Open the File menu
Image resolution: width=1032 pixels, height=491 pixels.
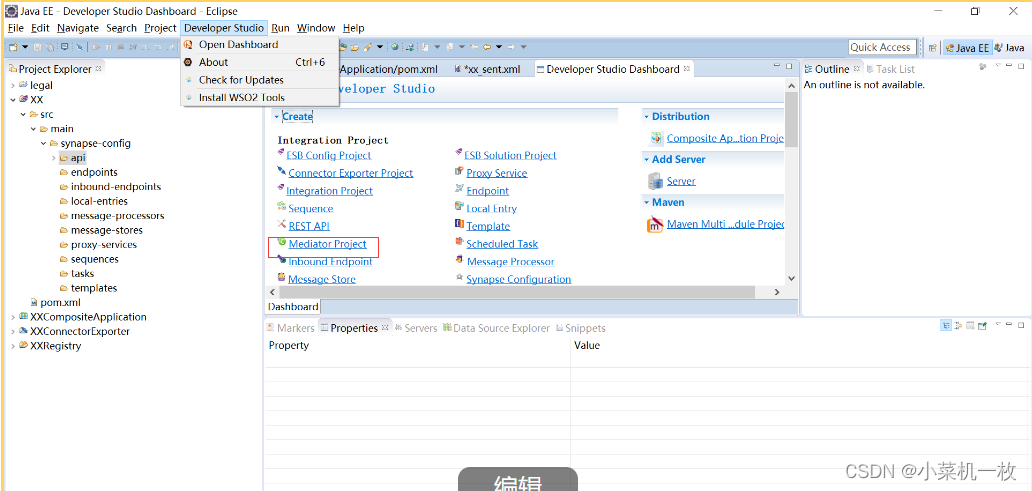tap(16, 28)
